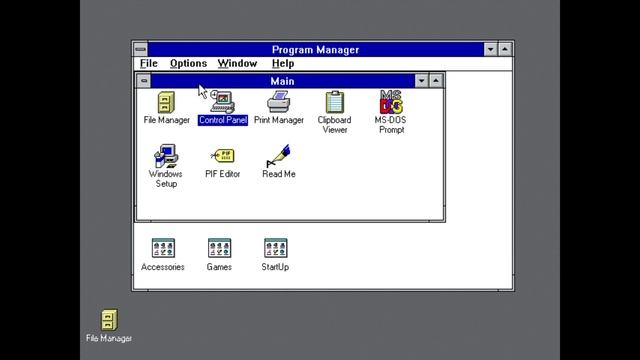Open the Help menu
The image size is (640, 360).
click(283, 64)
